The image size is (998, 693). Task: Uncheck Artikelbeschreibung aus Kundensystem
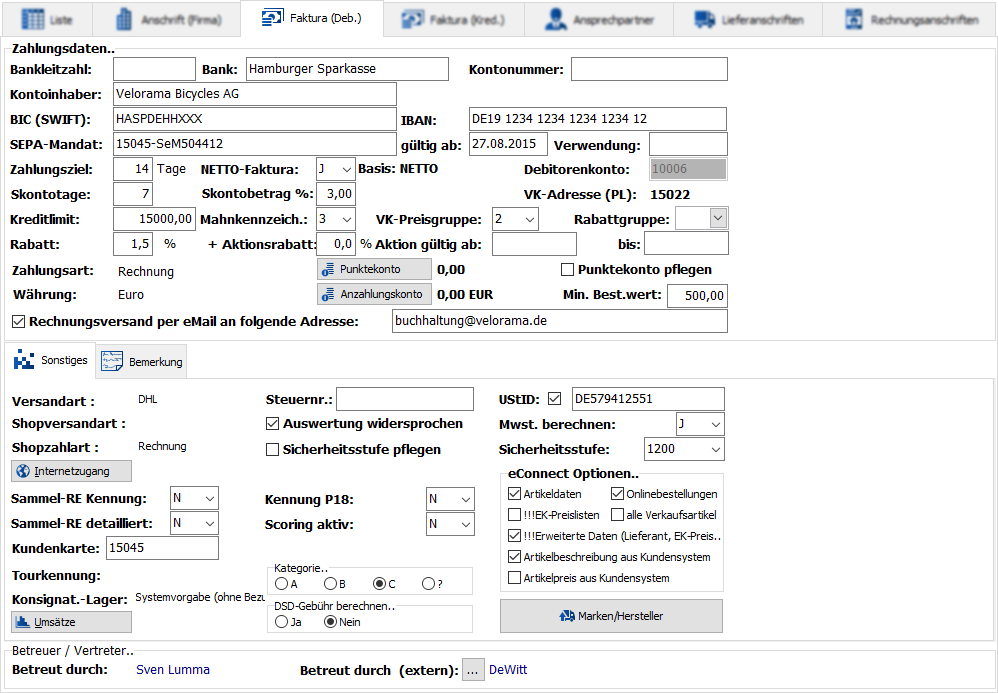click(x=514, y=557)
